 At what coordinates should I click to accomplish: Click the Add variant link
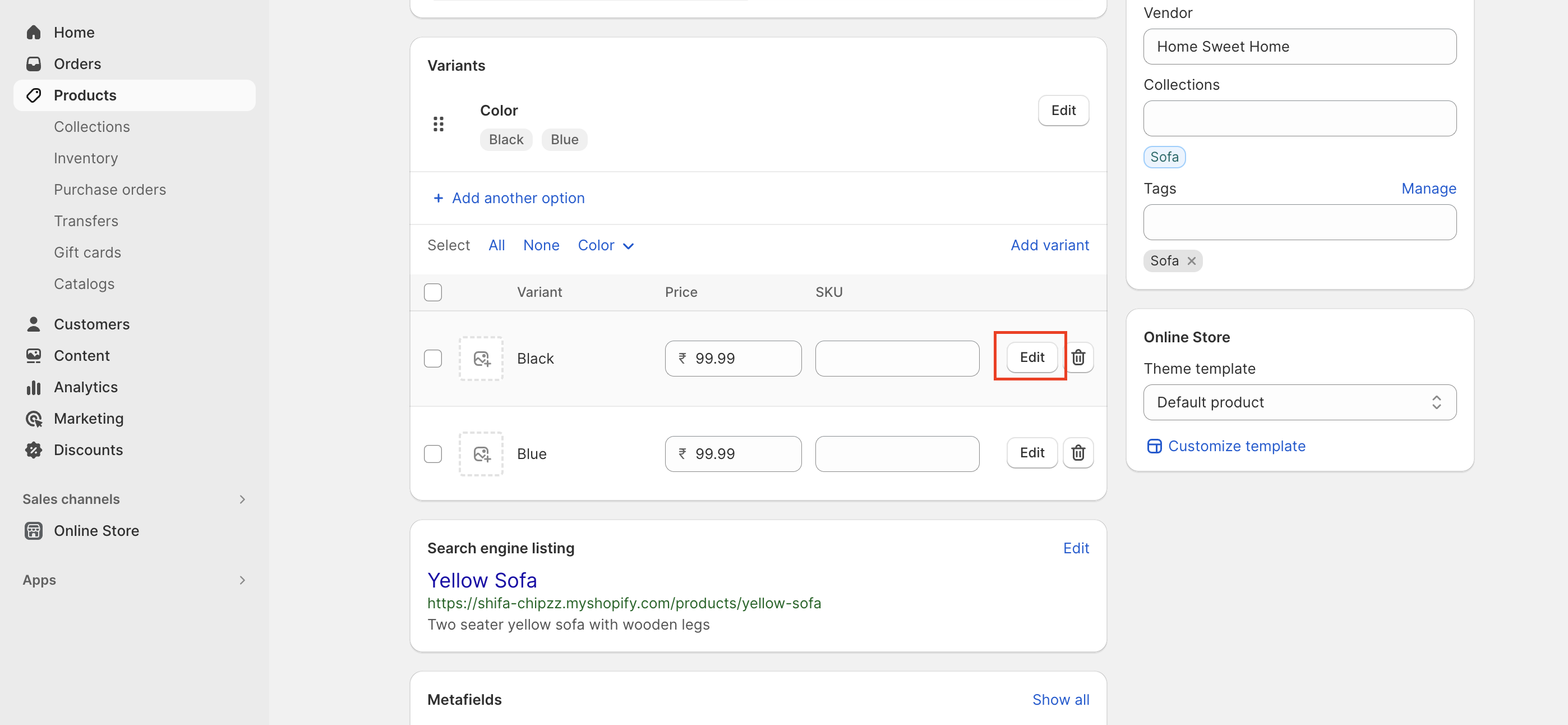[1049, 246]
